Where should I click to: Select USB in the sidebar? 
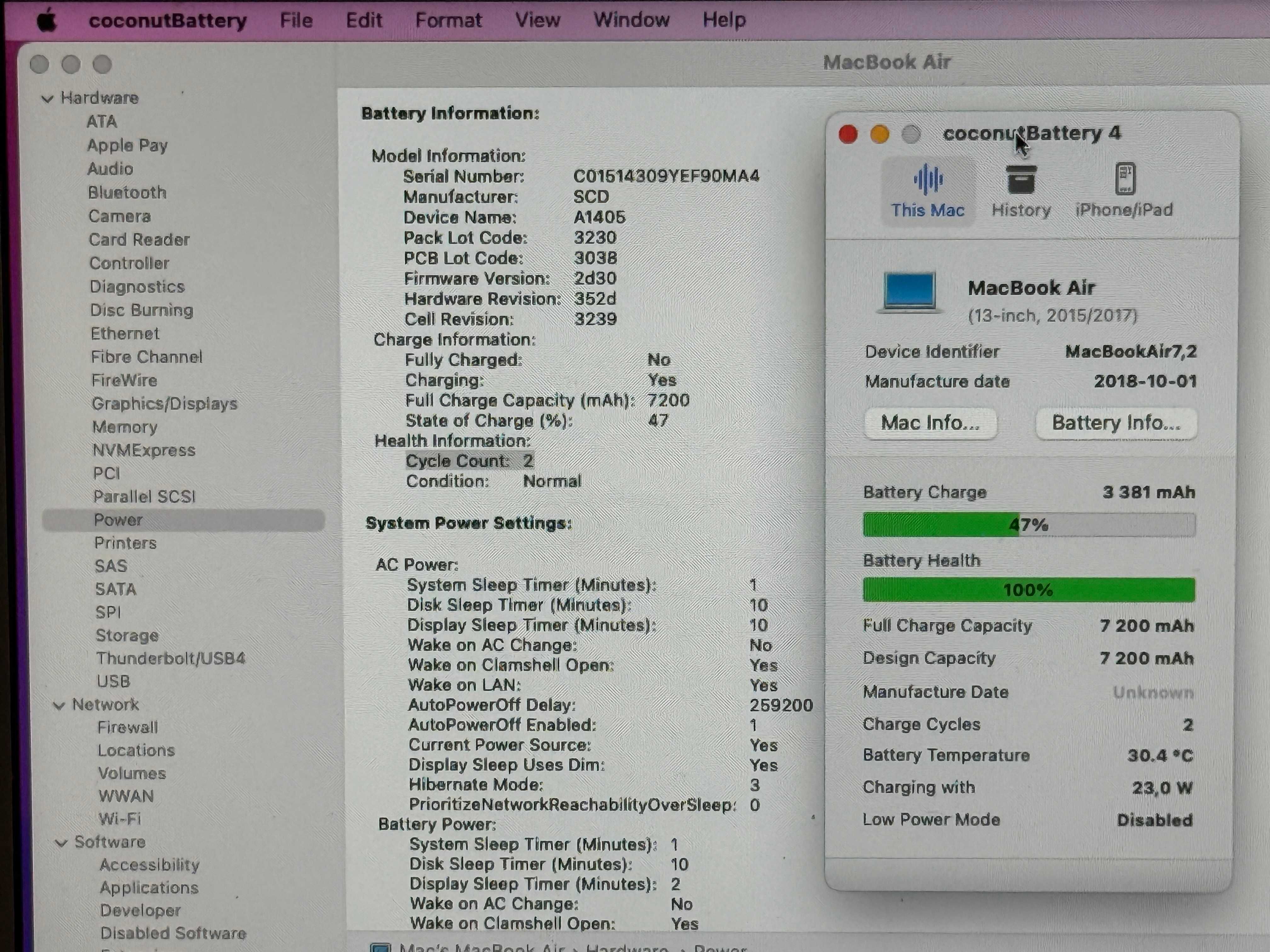(113, 681)
